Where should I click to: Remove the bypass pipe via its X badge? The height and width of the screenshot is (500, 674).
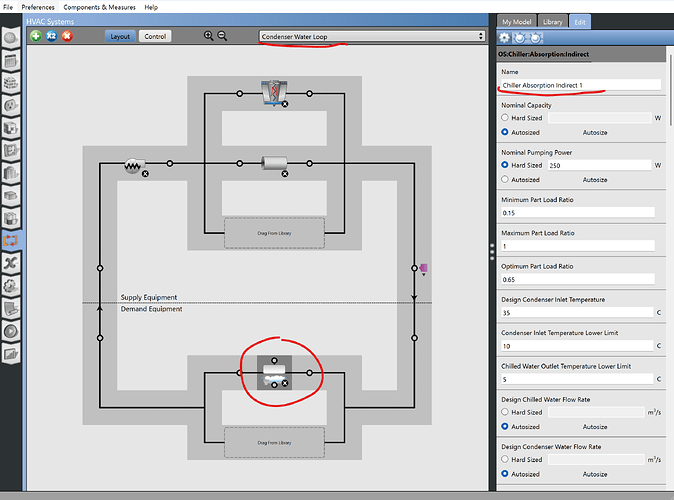click(x=285, y=174)
